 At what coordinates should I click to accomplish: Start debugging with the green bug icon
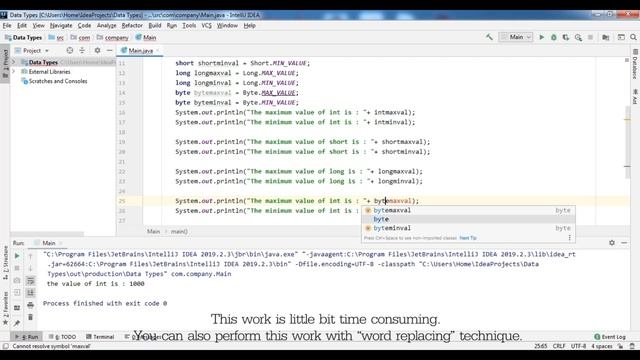click(x=554, y=37)
